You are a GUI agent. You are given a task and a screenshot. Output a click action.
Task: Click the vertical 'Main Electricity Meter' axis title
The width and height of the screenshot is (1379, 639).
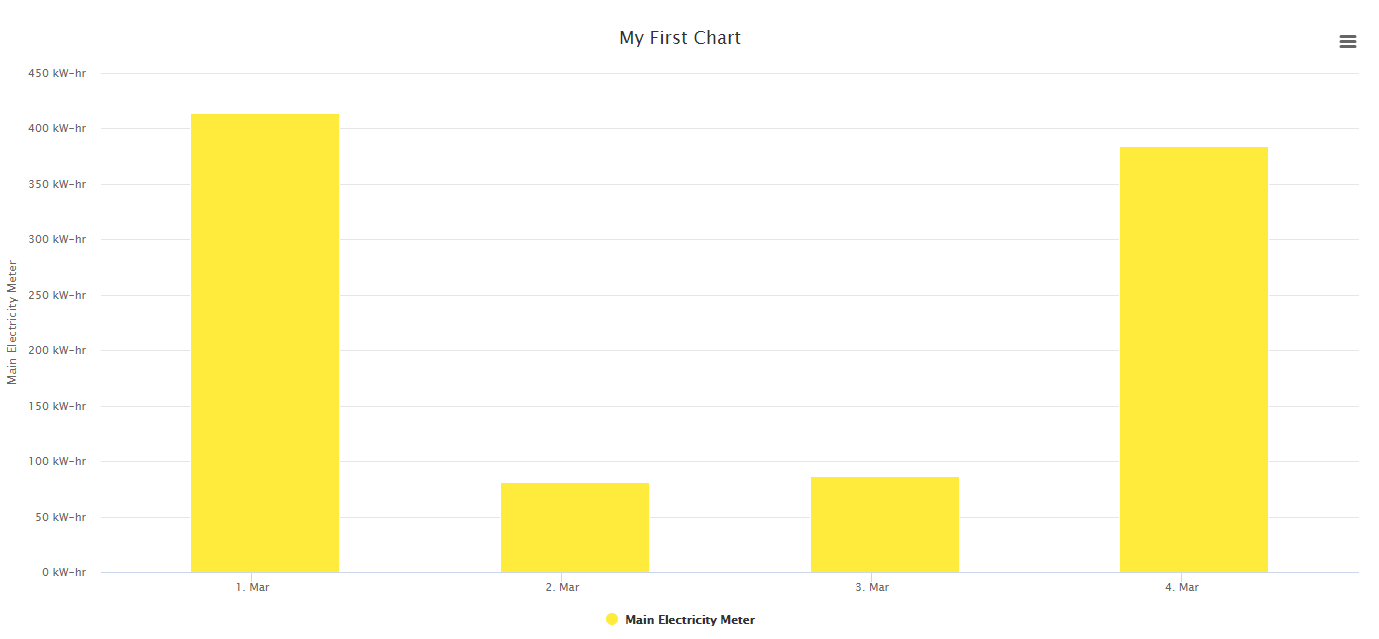coord(13,322)
